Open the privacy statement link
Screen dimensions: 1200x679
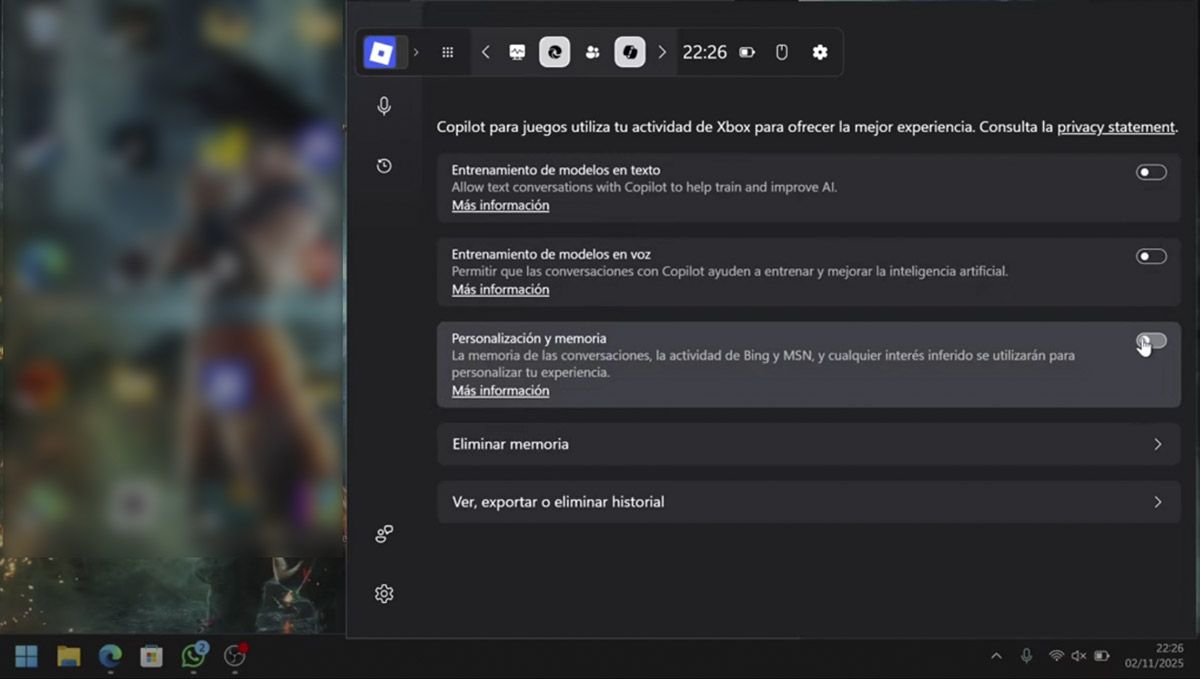tap(1115, 127)
